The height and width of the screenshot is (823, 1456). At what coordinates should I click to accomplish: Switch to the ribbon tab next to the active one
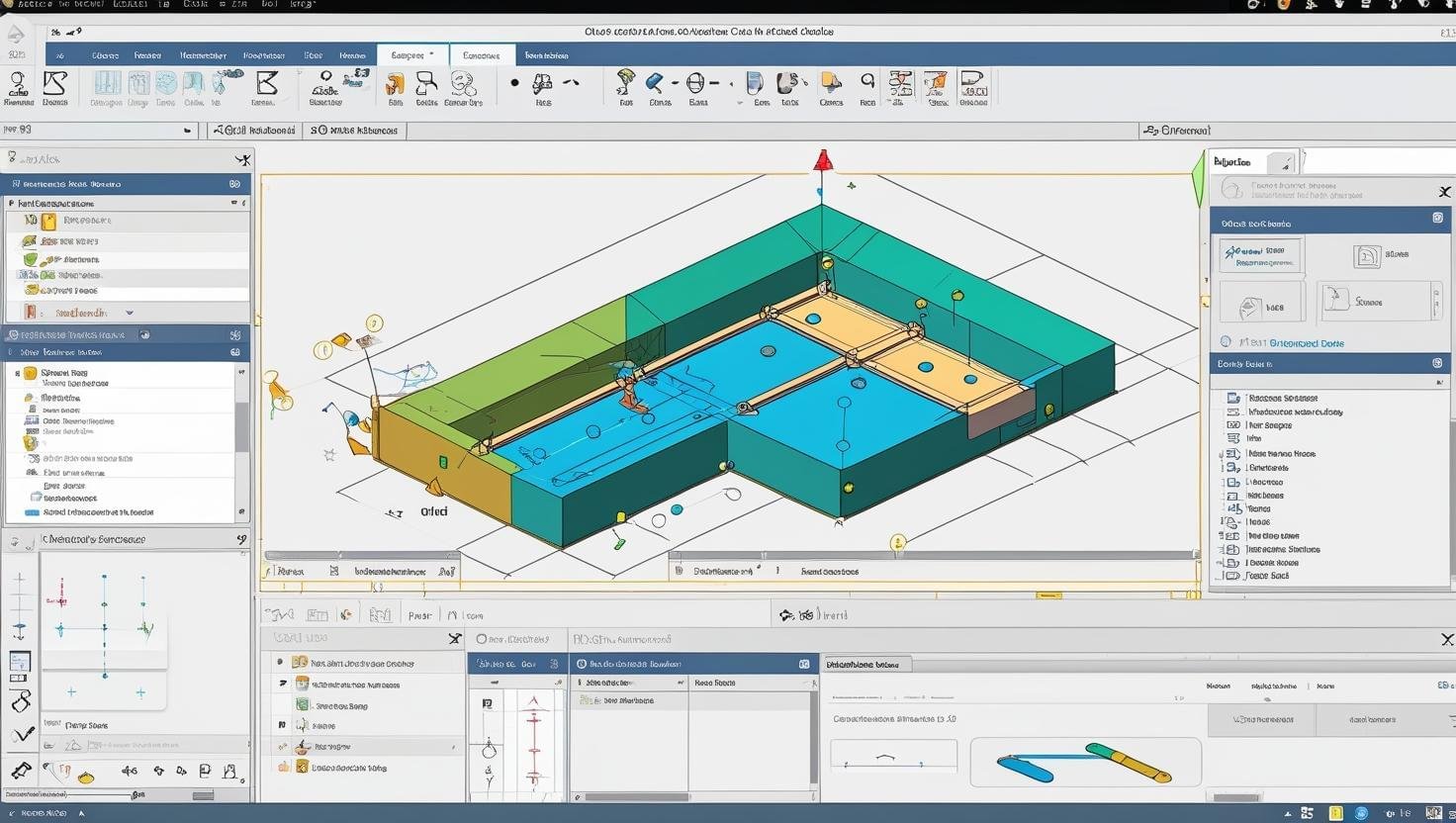pyautogui.click(x=482, y=55)
